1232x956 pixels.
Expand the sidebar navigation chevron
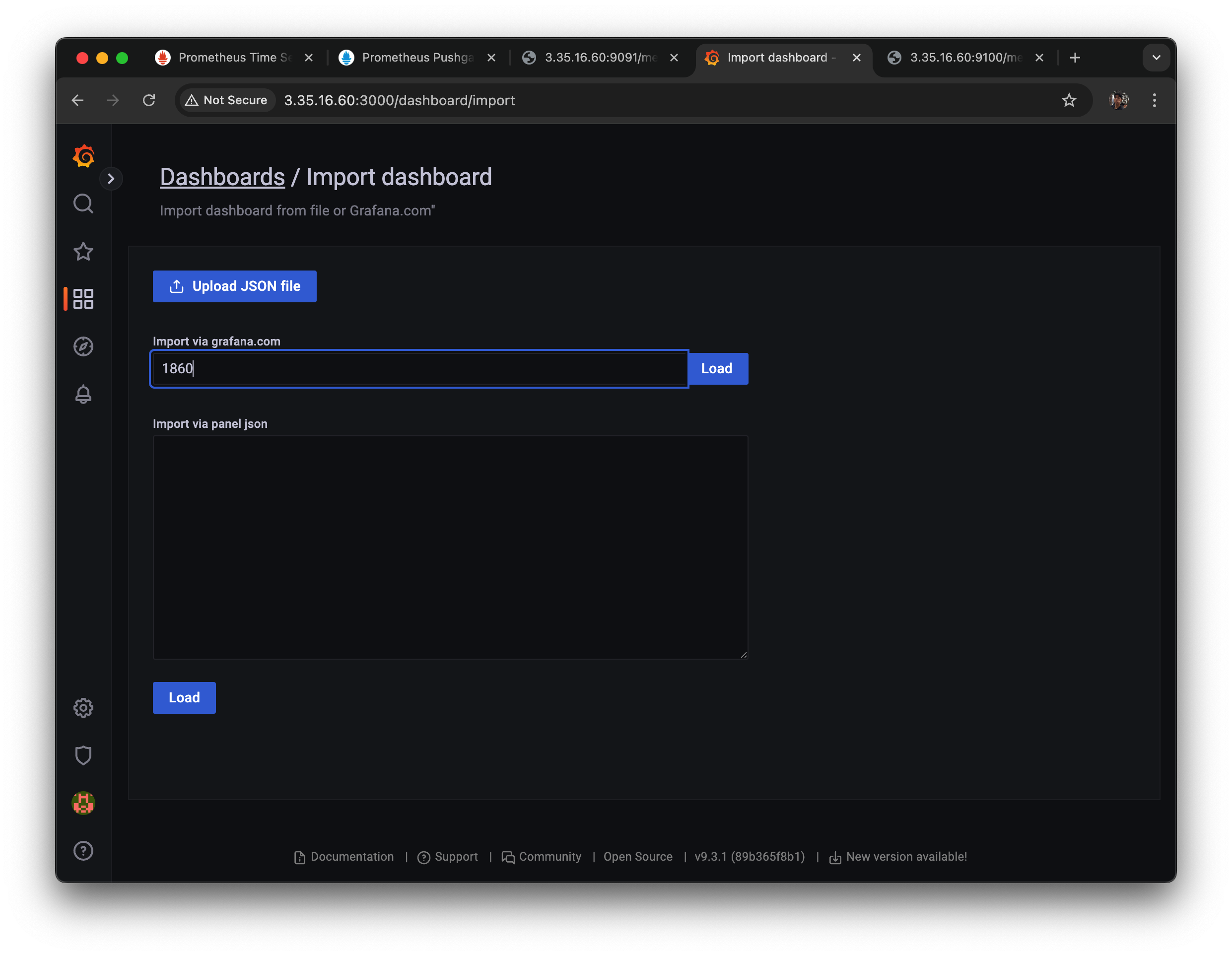111,179
